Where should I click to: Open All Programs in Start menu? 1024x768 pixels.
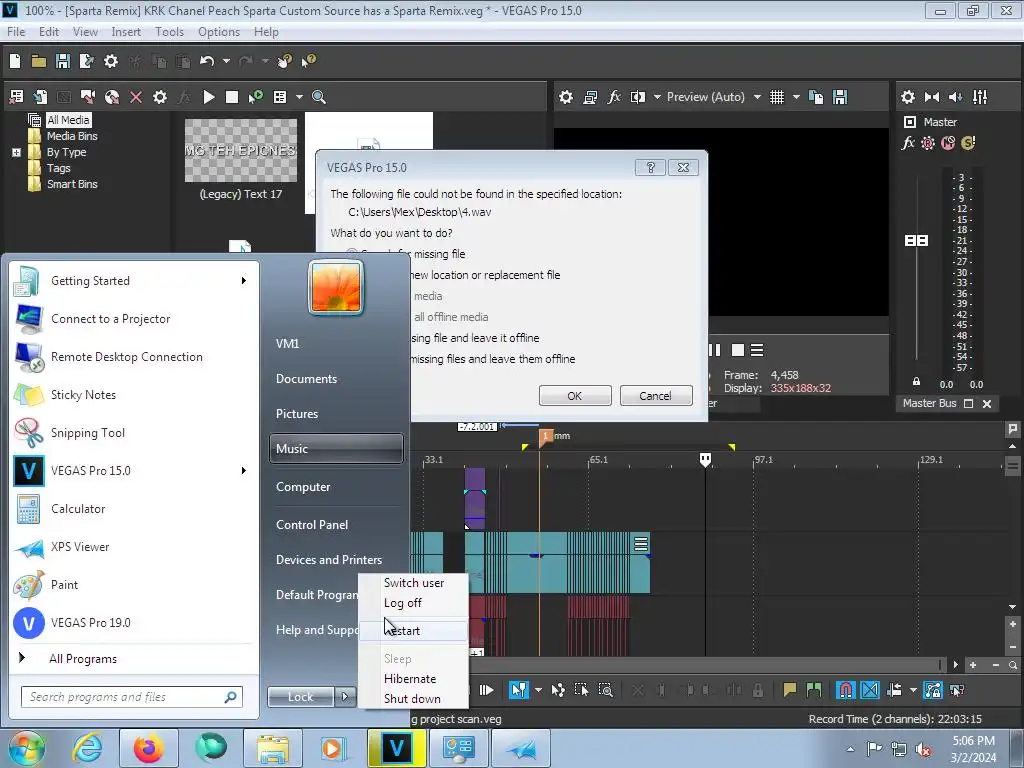tap(83, 659)
